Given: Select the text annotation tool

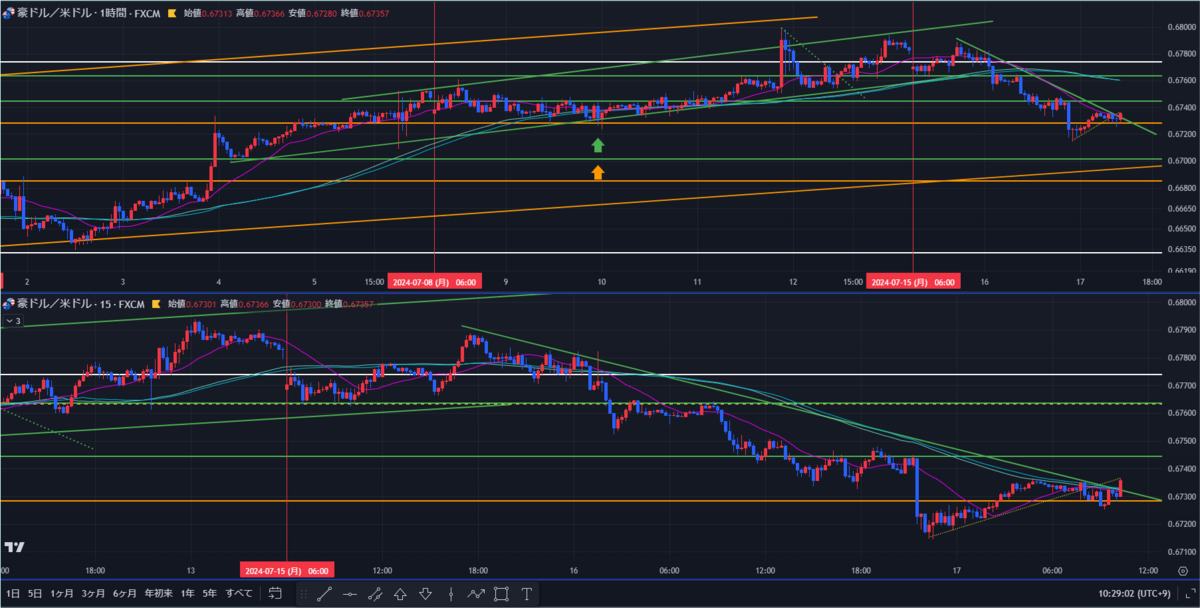Looking at the screenshot, I should coord(527,594).
